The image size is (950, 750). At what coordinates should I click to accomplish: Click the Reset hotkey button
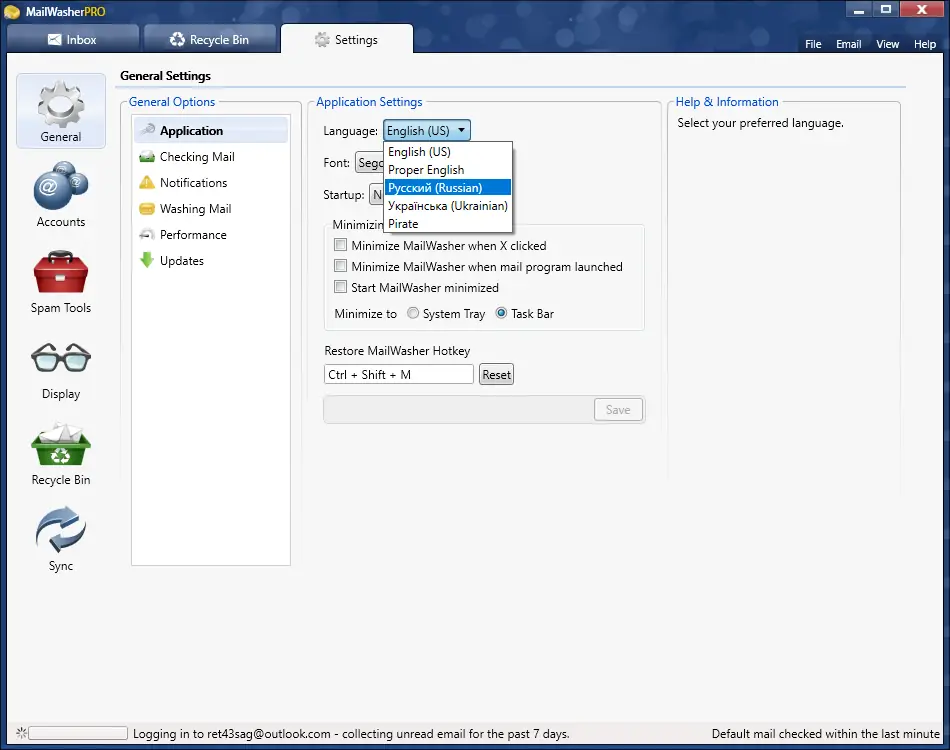496,374
